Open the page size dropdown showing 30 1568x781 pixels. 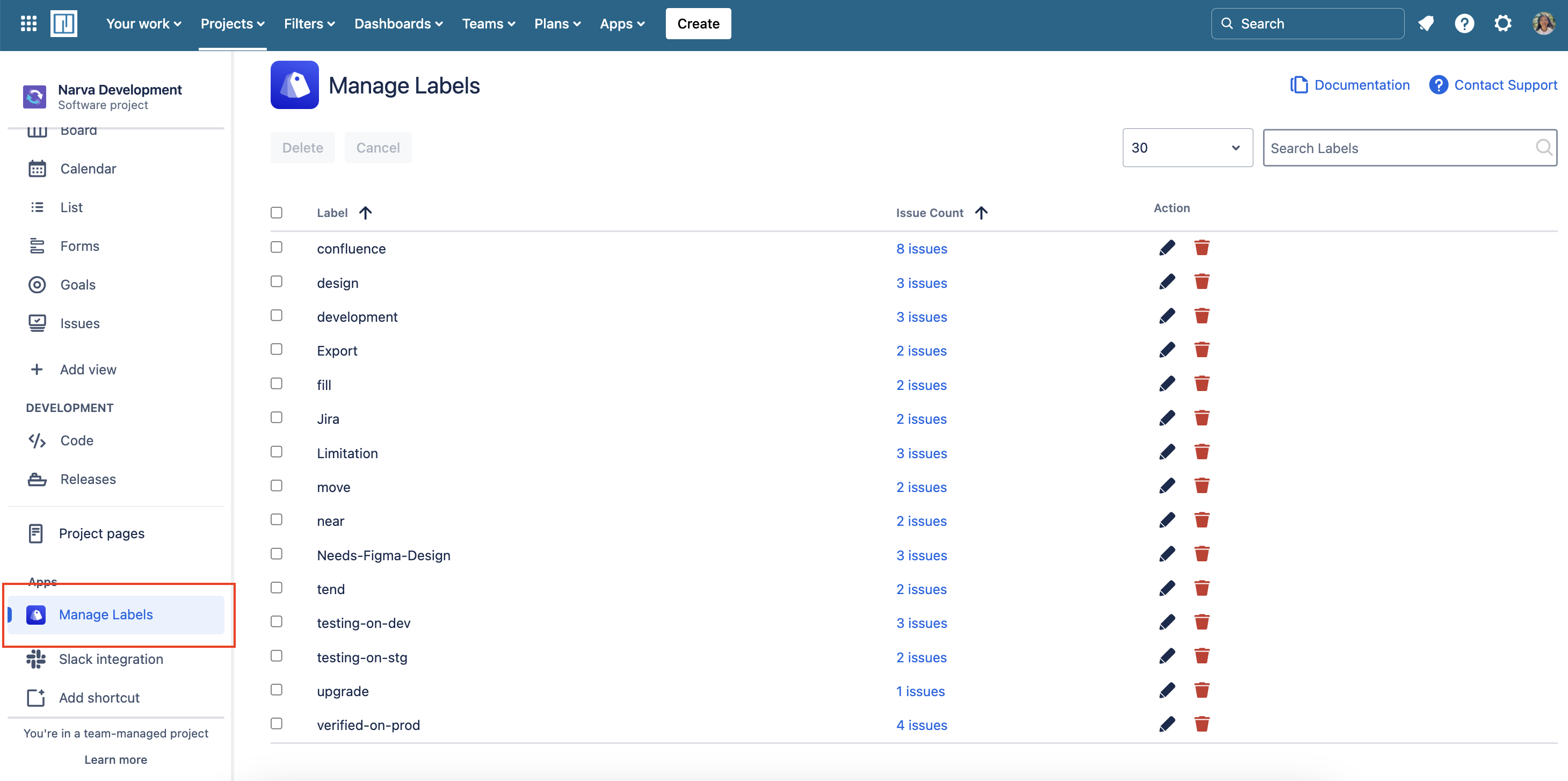pyautogui.click(x=1187, y=147)
